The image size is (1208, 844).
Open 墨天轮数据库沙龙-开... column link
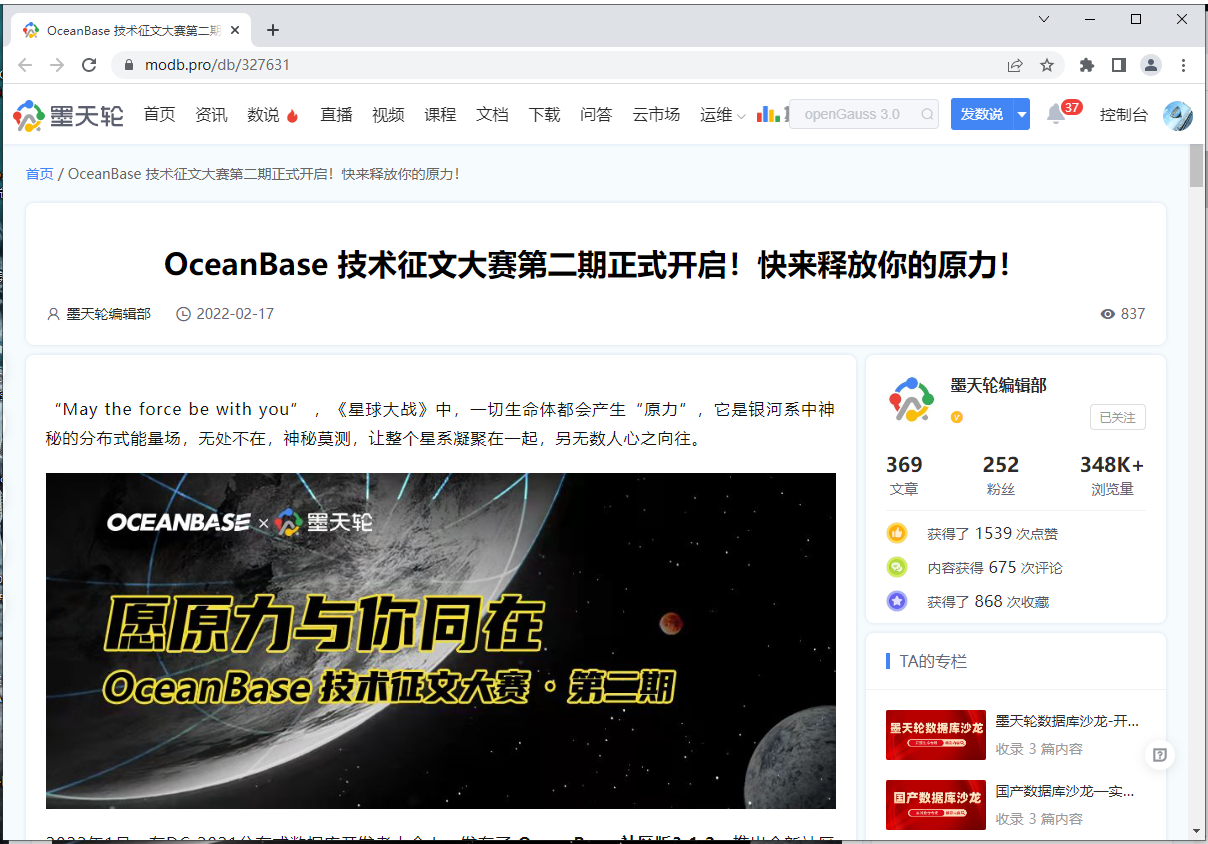coord(1067,721)
